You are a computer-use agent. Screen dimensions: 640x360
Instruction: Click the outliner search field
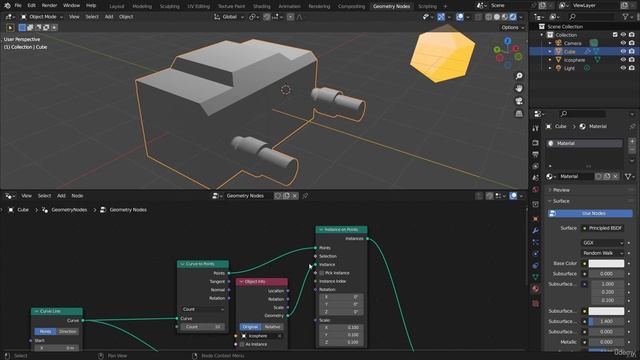[591, 17]
